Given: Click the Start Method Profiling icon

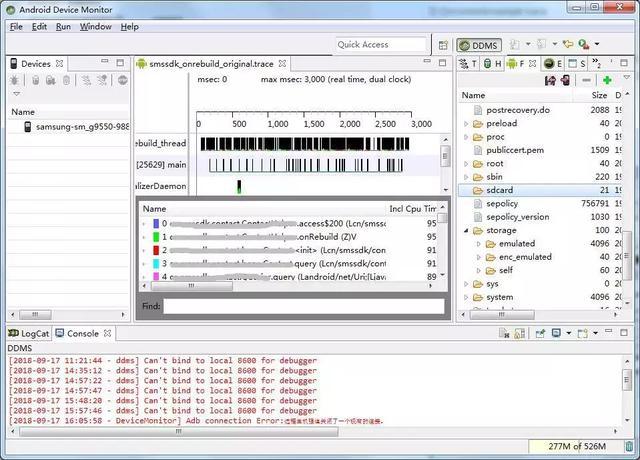Looking at the screenshot, I should pyautogui.click(x=102, y=80).
